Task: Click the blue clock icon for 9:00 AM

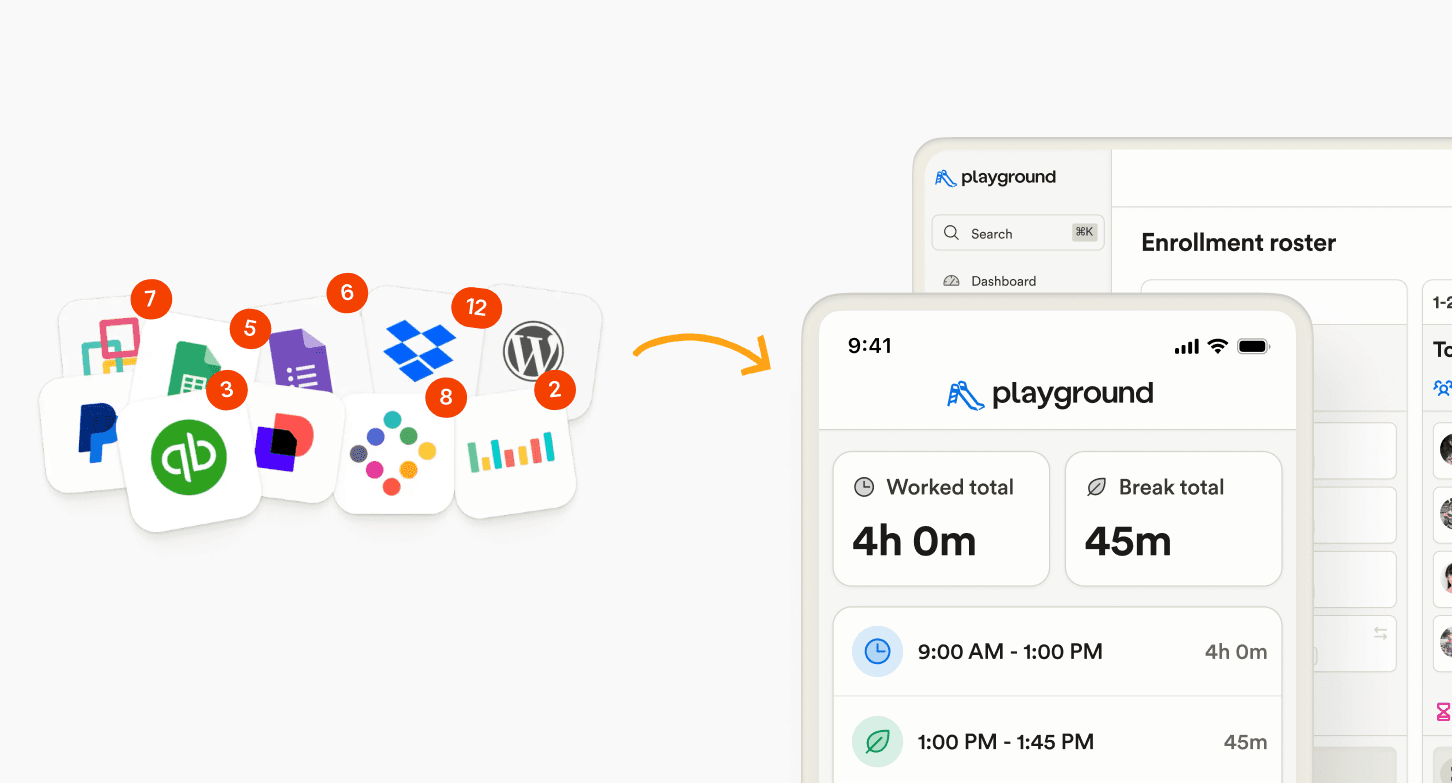Action: click(x=877, y=651)
